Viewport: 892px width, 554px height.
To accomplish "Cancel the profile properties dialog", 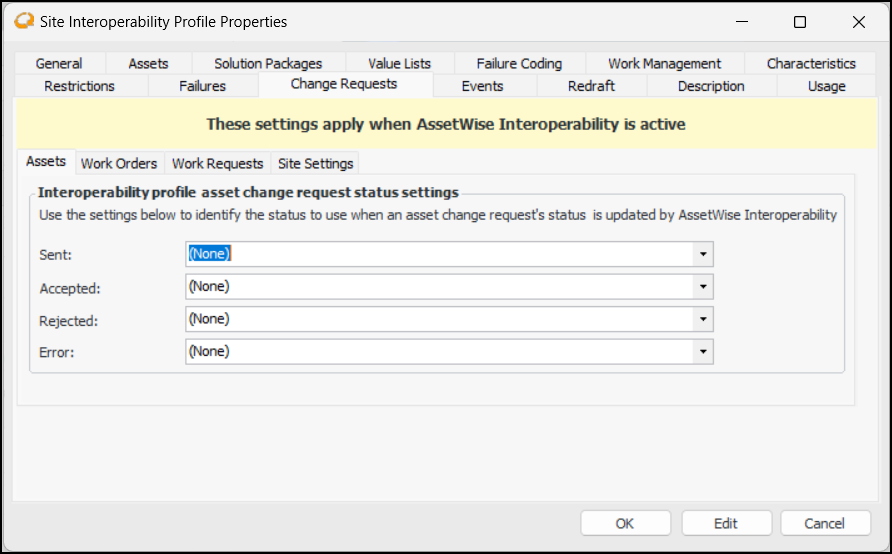I will (825, 523).
